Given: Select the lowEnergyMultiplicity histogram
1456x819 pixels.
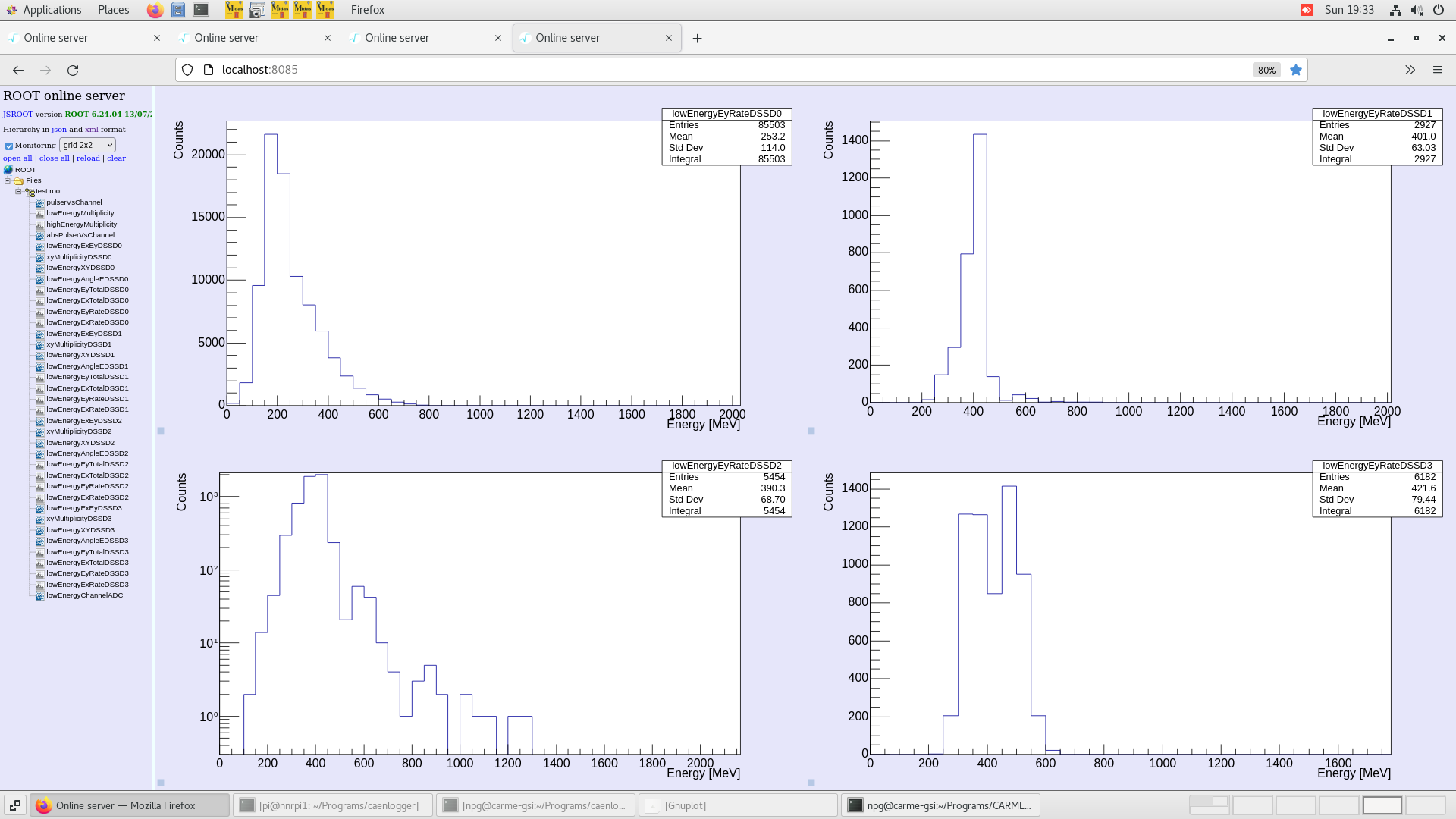Looking at the screenshot, I should [x=80, y=213].
